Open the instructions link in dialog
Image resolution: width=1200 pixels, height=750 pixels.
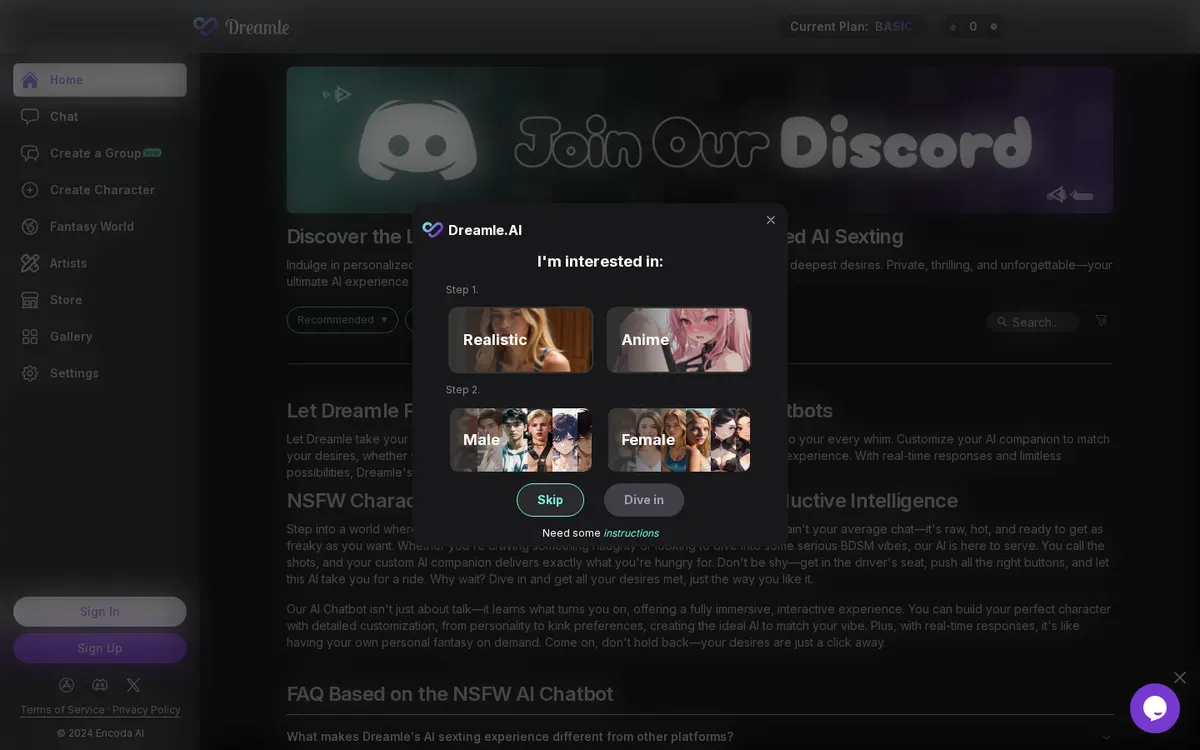point(631,533)
